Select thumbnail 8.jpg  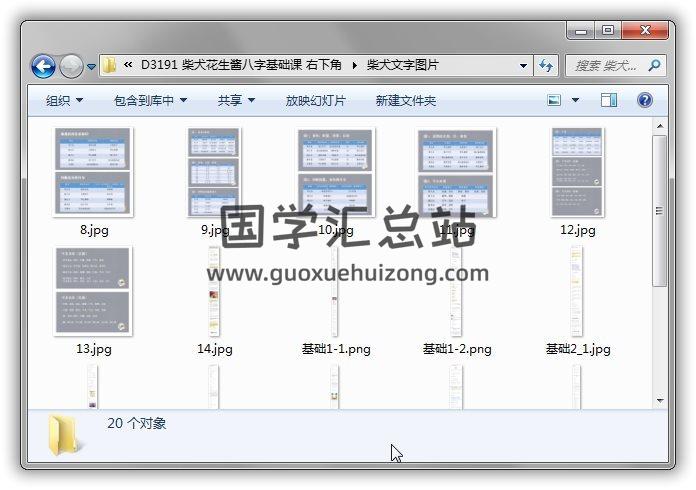pos(93,172)
